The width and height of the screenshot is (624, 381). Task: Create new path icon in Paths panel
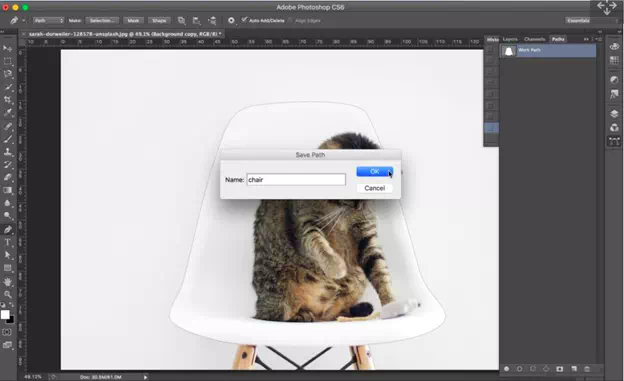[x=573, y=369]
